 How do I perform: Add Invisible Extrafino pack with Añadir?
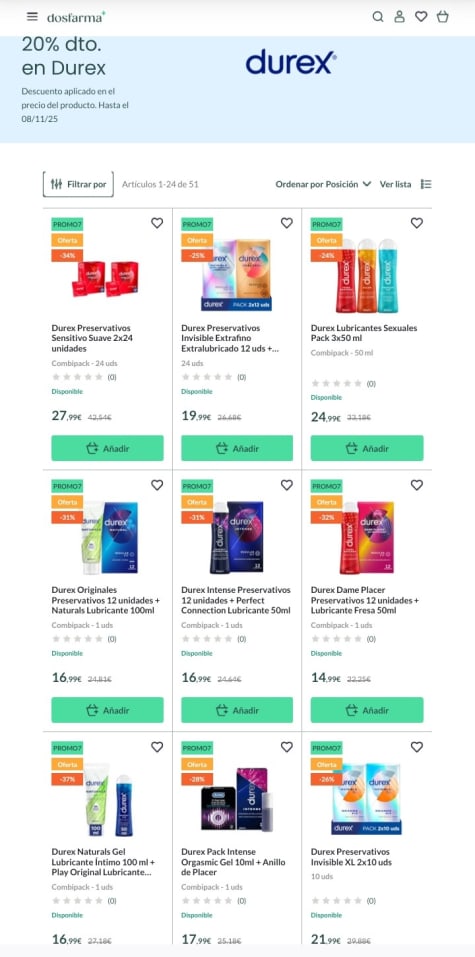click(x=237, y=449)
